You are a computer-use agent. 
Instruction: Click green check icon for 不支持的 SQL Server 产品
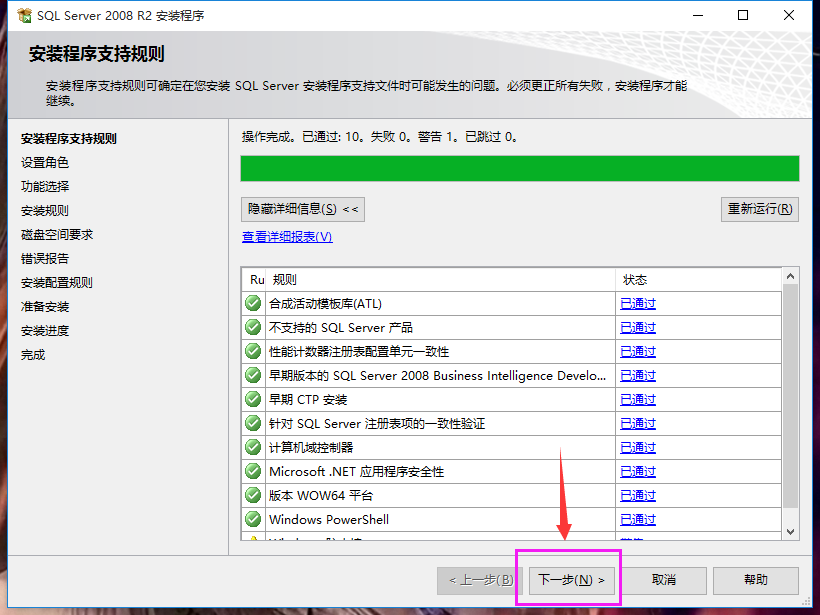click(253, 327)
